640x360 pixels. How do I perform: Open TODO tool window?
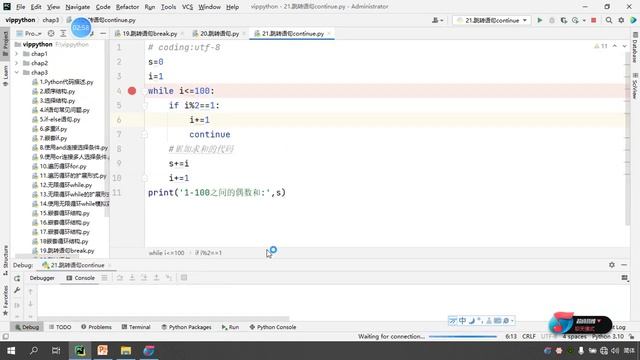[60, 327]
